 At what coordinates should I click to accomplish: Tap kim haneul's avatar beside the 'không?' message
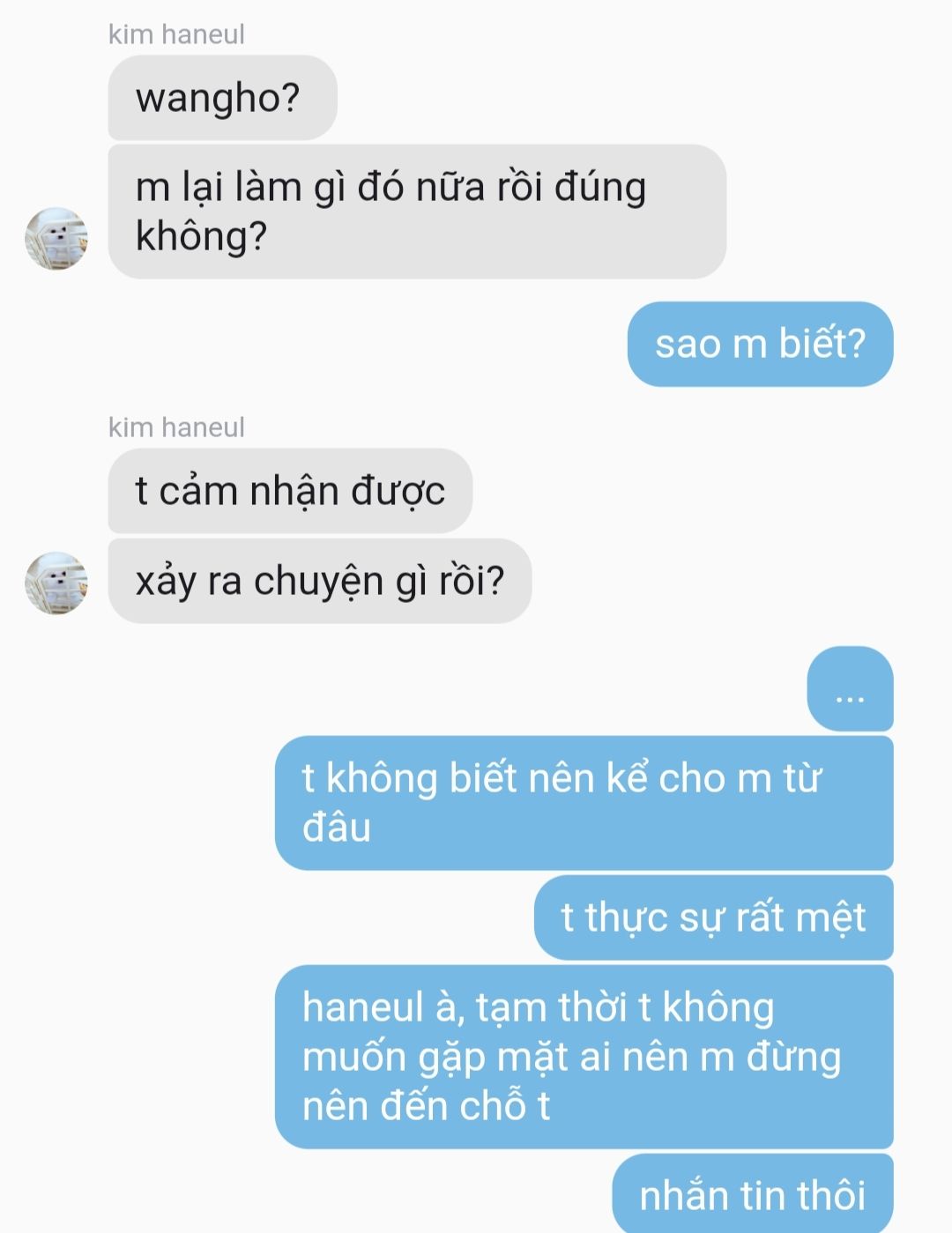coord(56,239)
